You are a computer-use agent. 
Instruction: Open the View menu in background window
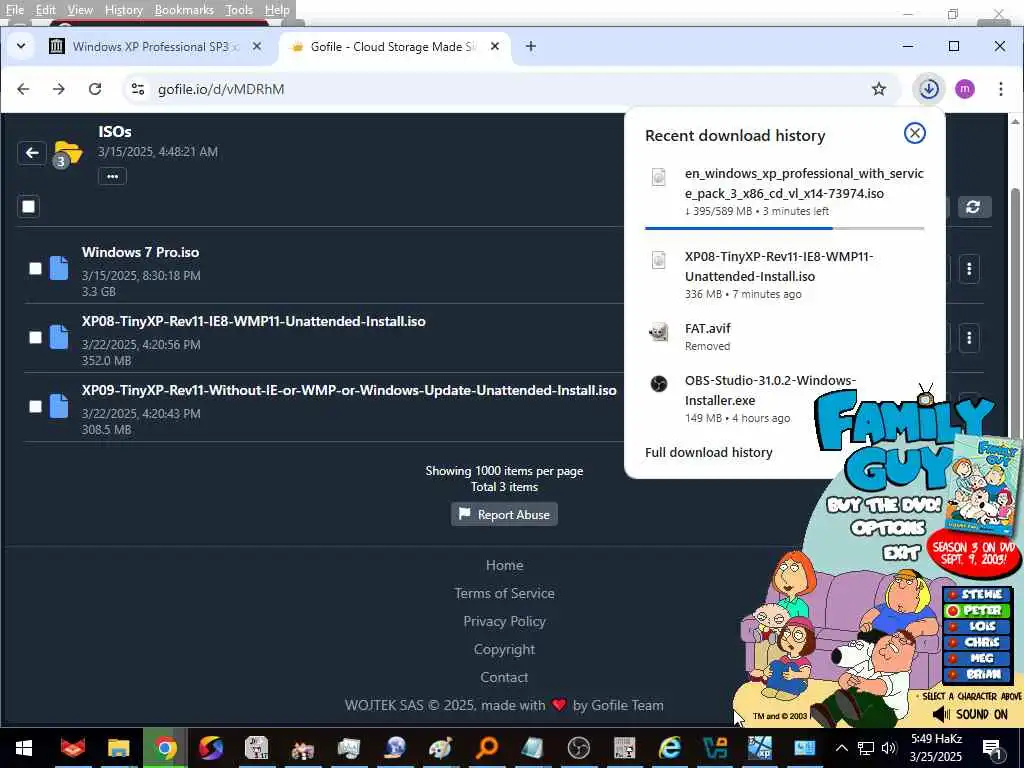80,10
